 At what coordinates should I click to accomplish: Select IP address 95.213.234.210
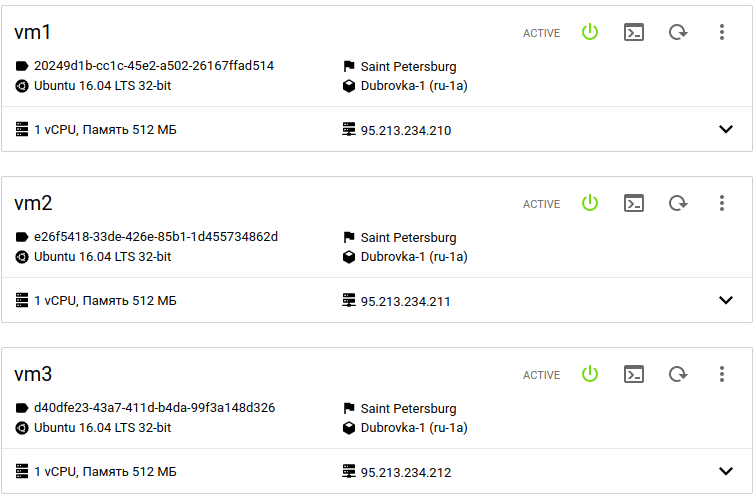pos(406,130)
